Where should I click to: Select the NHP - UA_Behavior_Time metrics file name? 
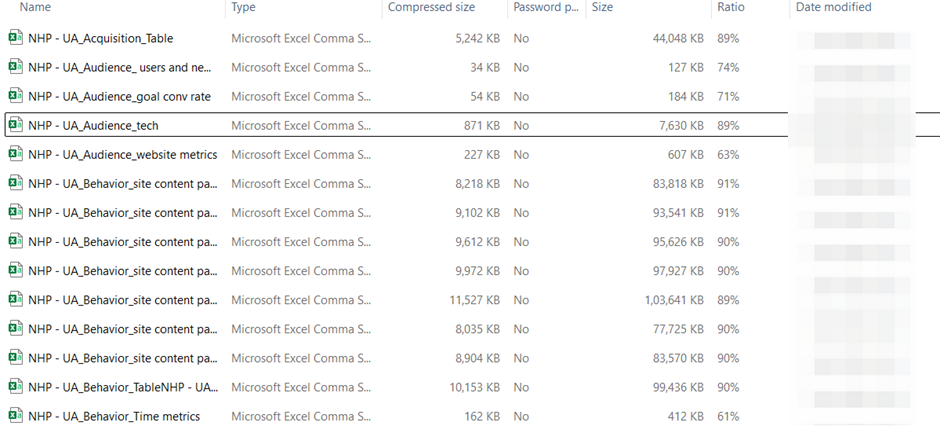click(x=114, y=417)
